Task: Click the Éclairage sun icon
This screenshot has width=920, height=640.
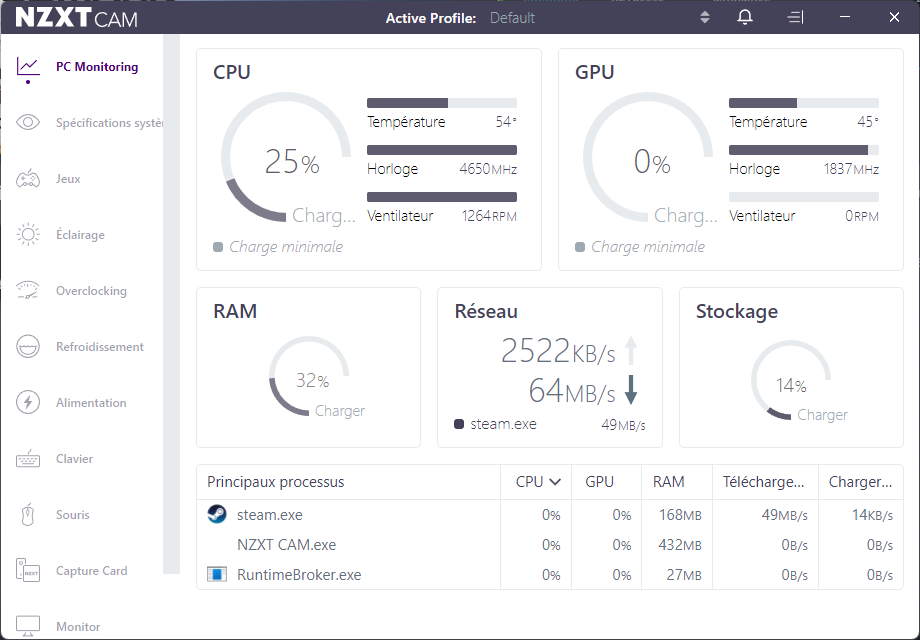Action: 28,235
